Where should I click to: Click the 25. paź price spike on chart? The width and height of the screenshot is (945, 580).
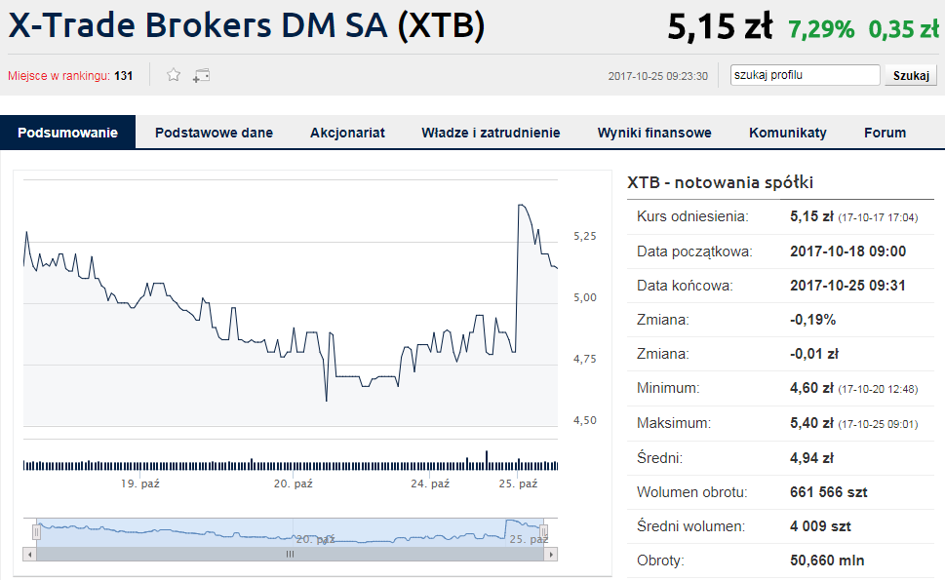pyautogui.click(x=521, y=206)
